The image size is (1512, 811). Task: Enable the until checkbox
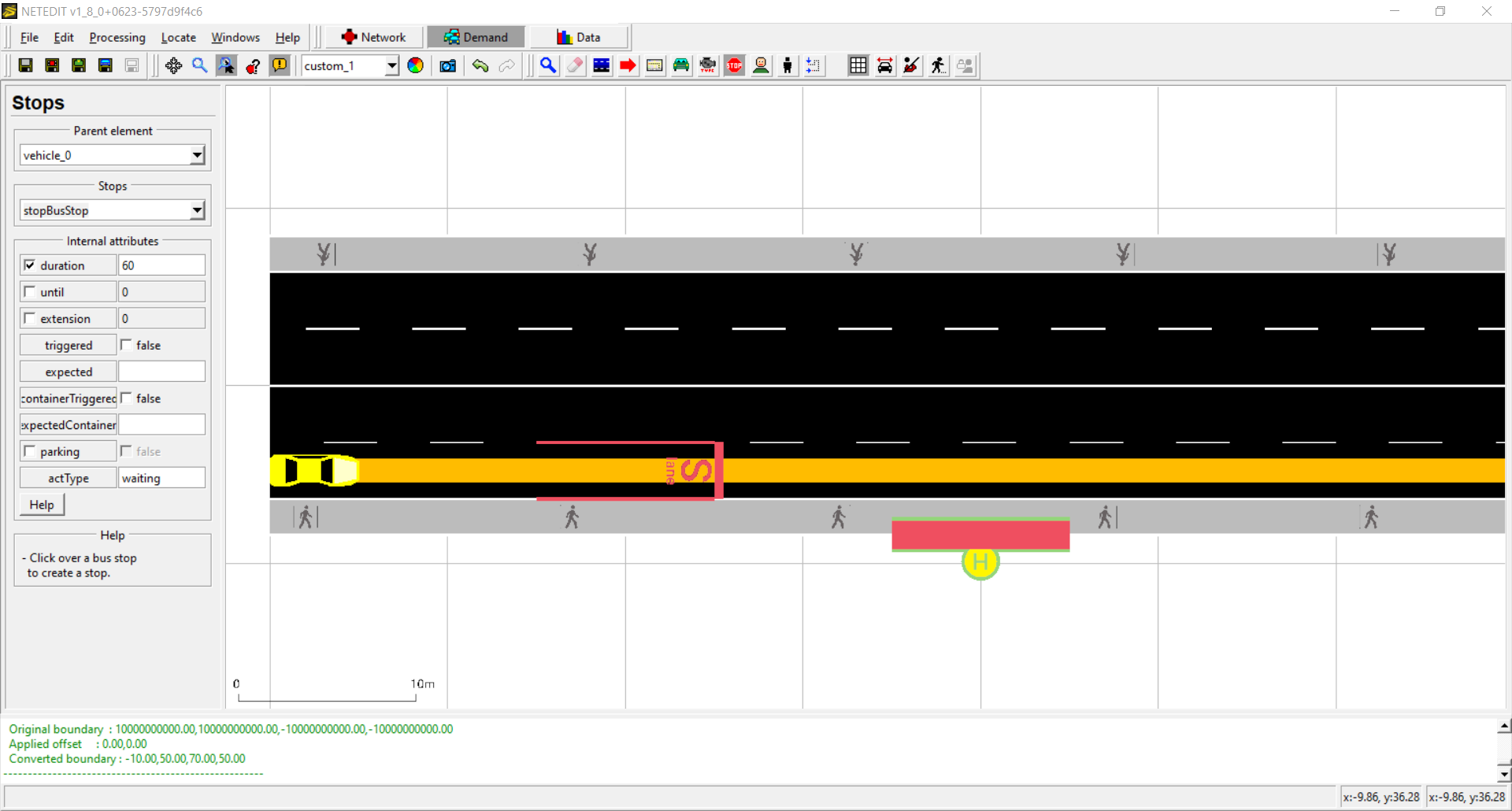tap(30, 292)
